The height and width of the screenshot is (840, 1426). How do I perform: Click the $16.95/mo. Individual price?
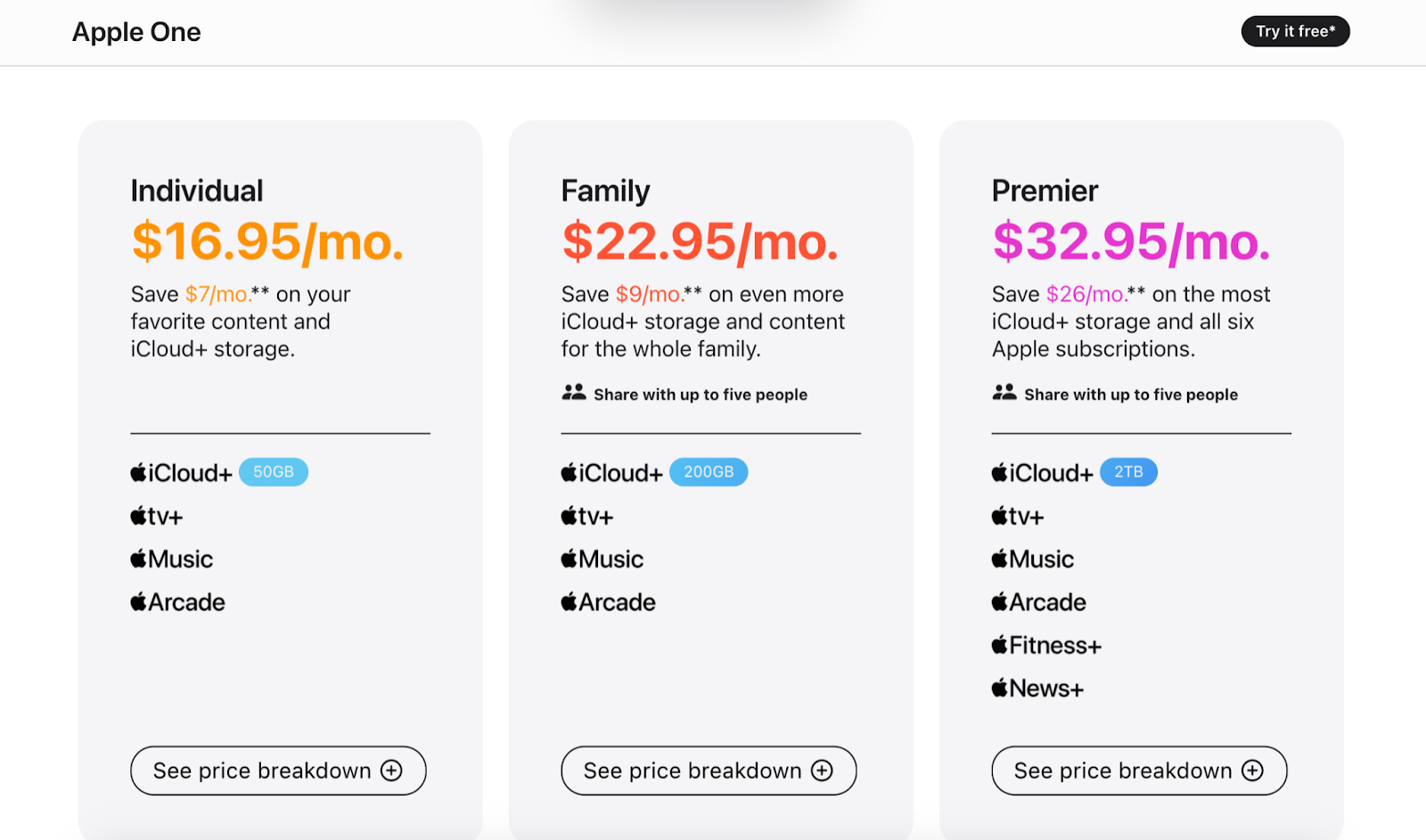tap(267, 241)
